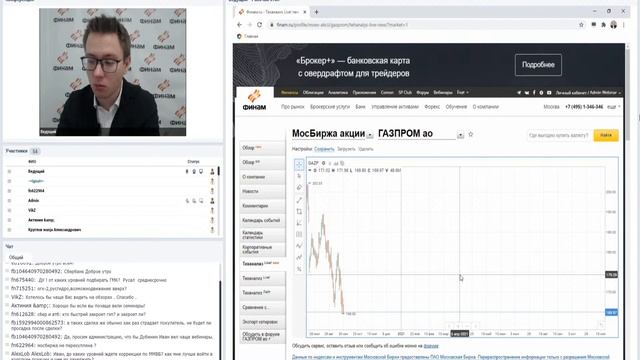Tick the checkbox beside chat message from fn612628
The height and width of the screenshot is (360, 640).
7,314
